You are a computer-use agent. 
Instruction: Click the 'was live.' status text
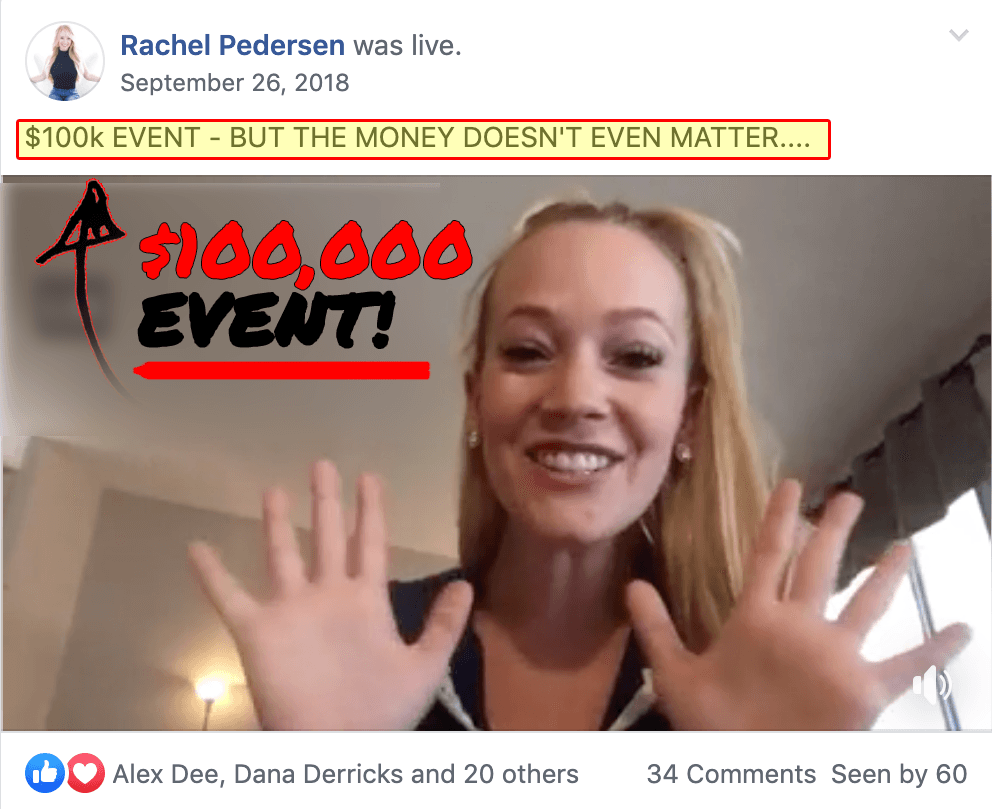[x=407, y=46]
